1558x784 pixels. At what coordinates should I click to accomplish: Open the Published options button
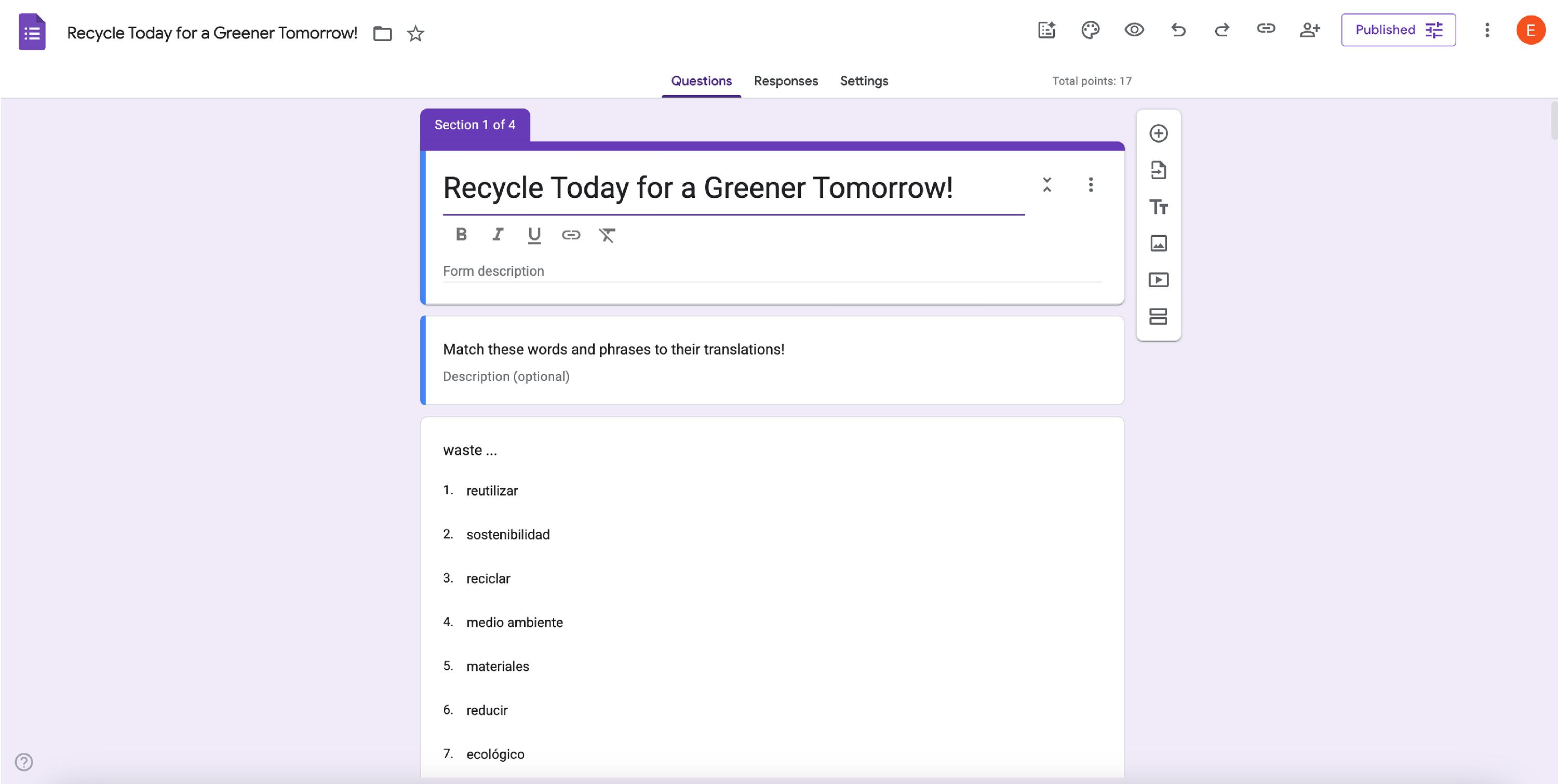coord(1399,30)
